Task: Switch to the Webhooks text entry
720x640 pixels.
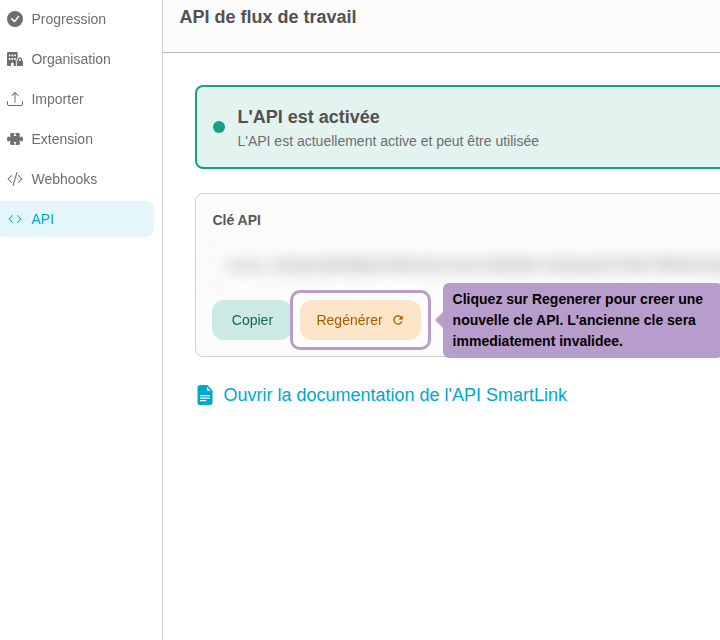Action: 64,179
